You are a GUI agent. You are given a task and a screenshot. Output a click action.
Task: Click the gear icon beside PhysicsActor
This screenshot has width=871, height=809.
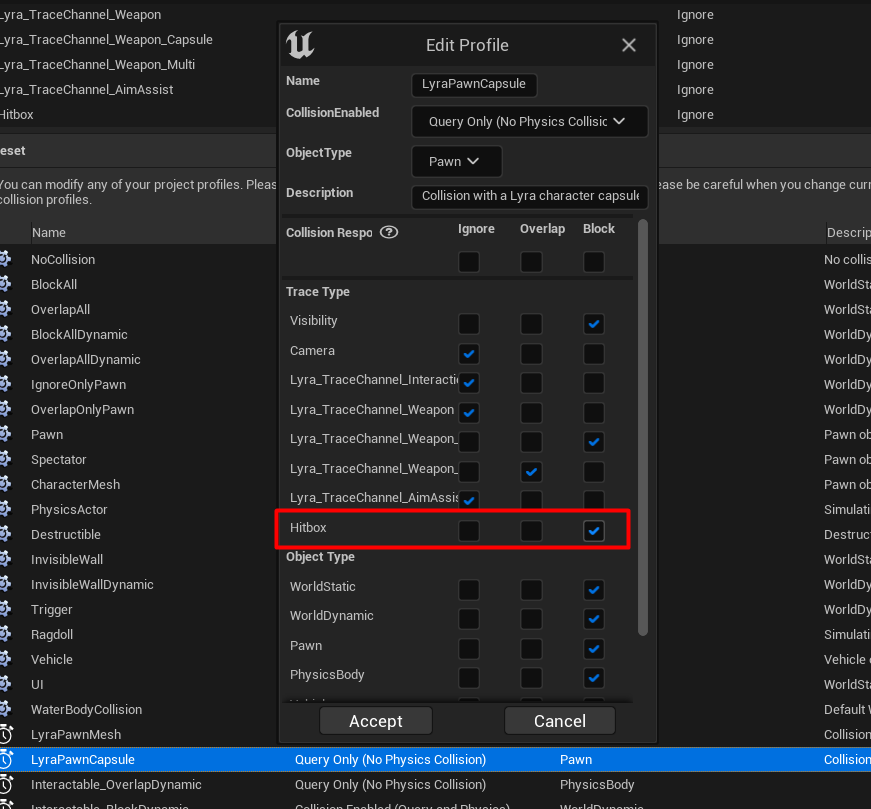[x=5, y=509]
